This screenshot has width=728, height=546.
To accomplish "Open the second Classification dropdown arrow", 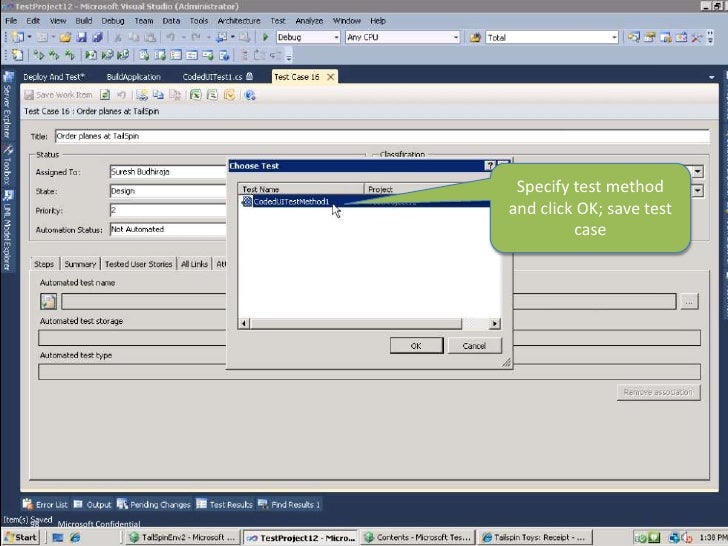I will [x=697, y=191].
